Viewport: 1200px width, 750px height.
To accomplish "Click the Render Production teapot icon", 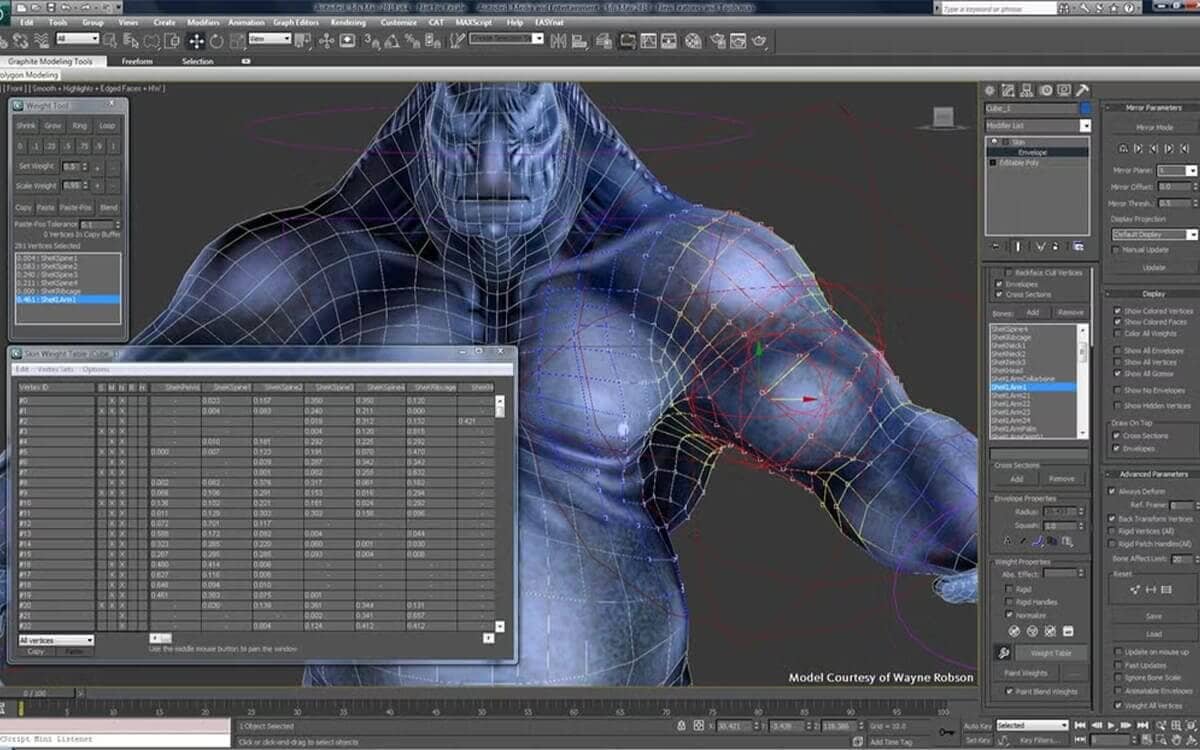I will tap(760, 40).
